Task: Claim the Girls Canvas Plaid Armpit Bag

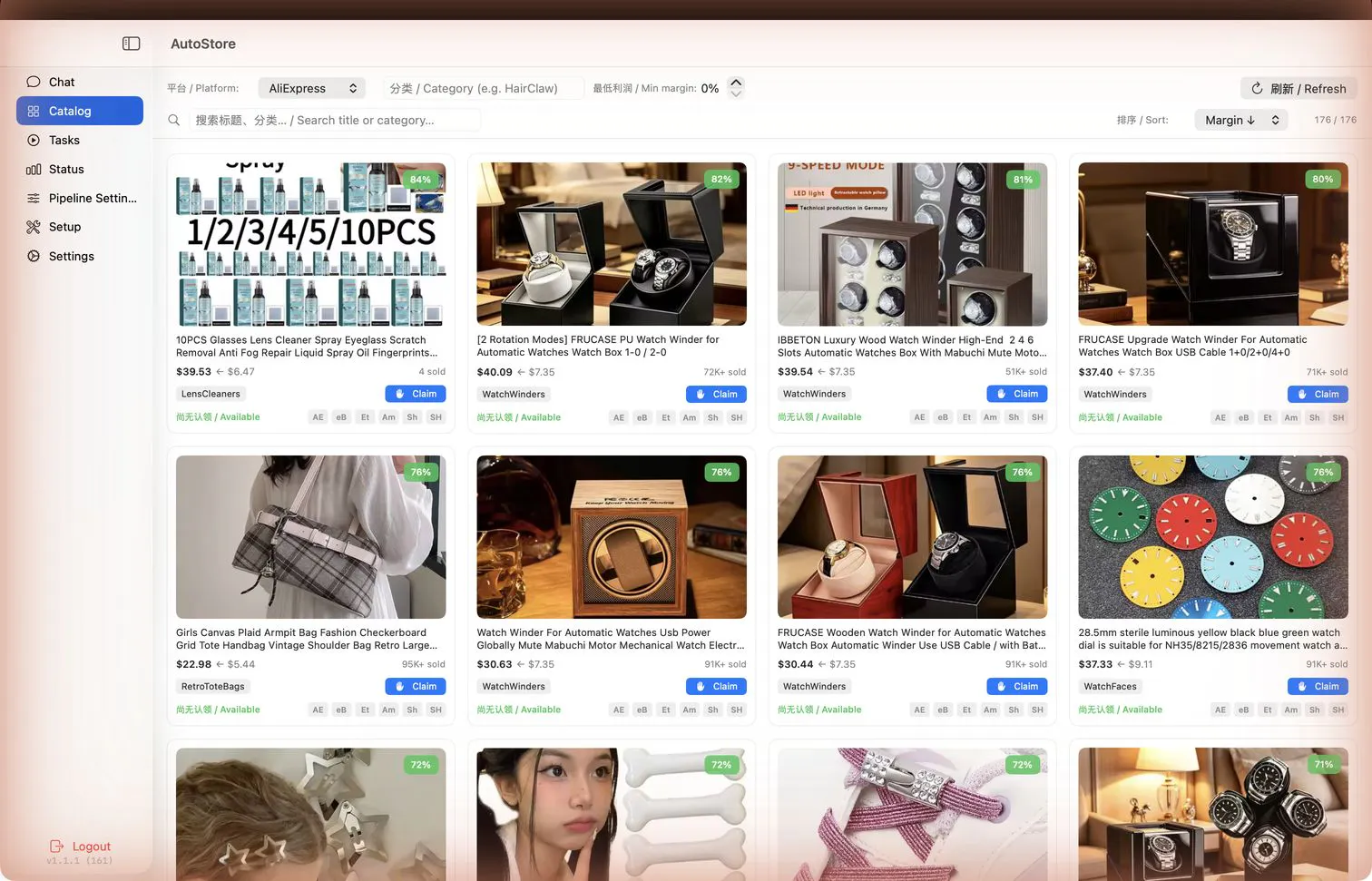Action: point(415,686)
